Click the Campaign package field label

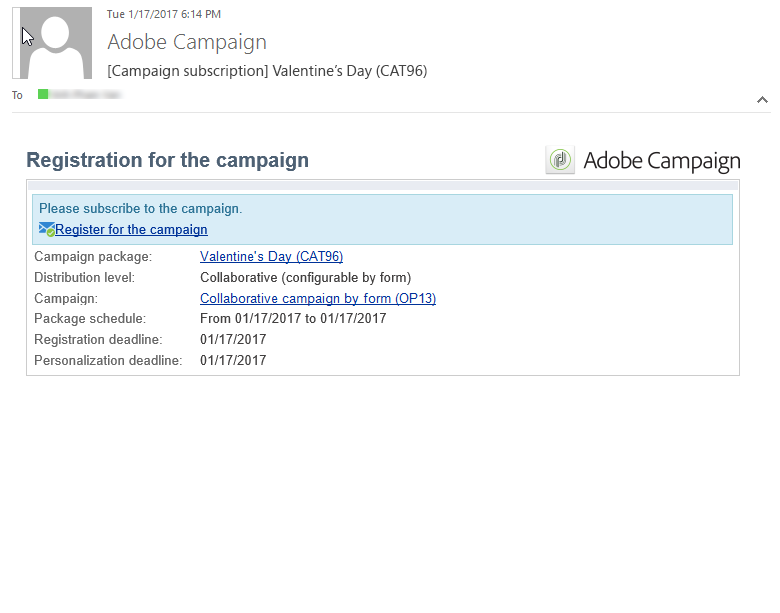click(93, 257)
